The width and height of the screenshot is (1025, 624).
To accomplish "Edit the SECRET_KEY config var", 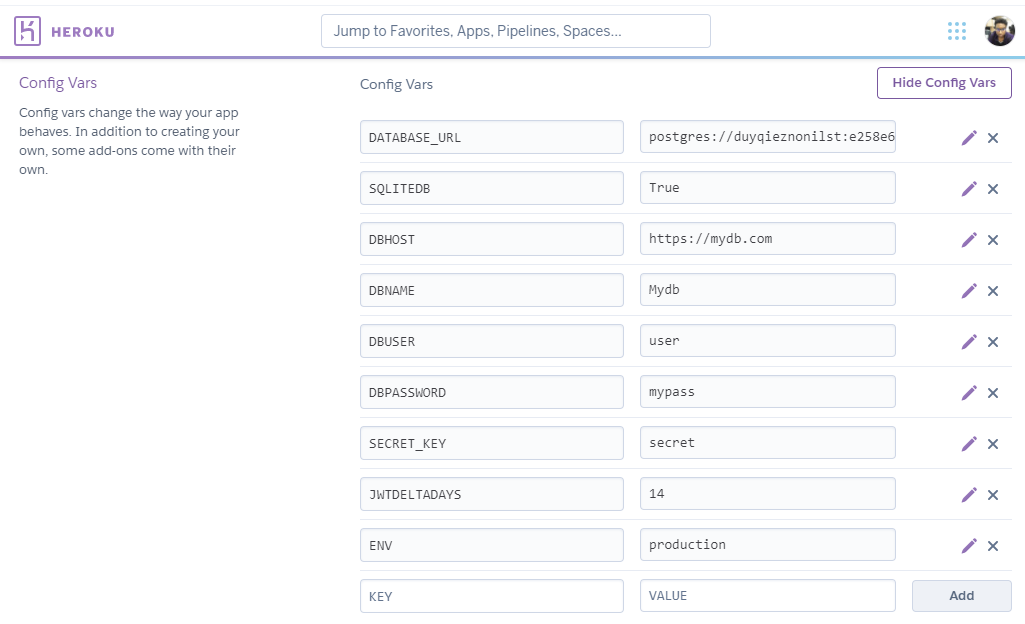I will coord(968,444).
